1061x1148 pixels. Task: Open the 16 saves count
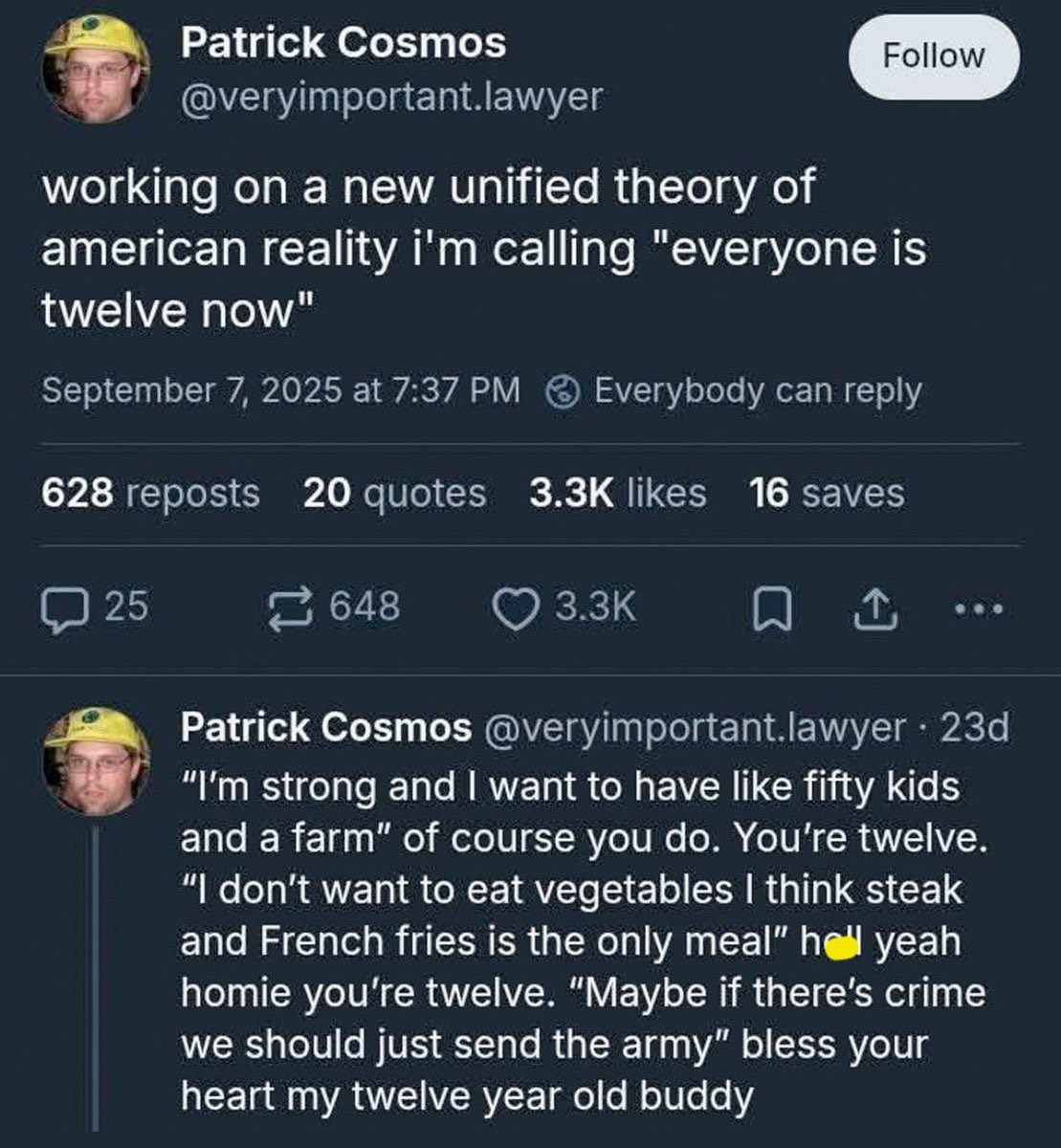tap(827, 493)
